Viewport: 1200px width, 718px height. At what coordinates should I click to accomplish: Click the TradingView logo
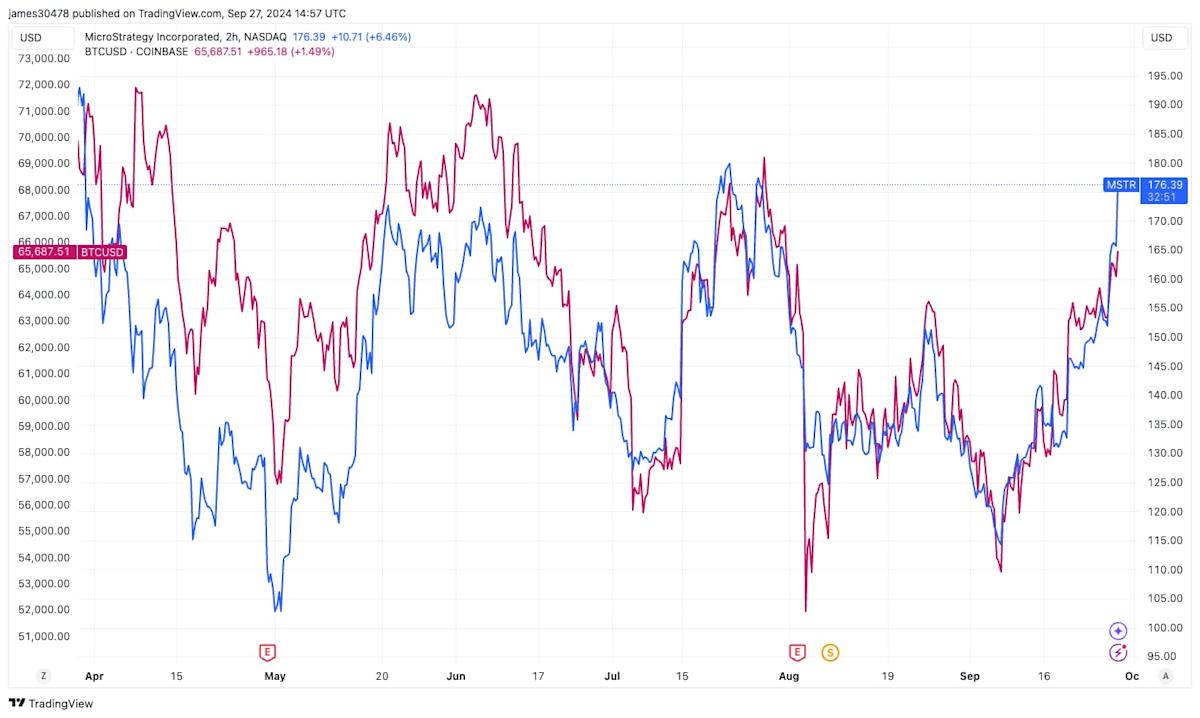pyautogui.click(x=50, y=703)
